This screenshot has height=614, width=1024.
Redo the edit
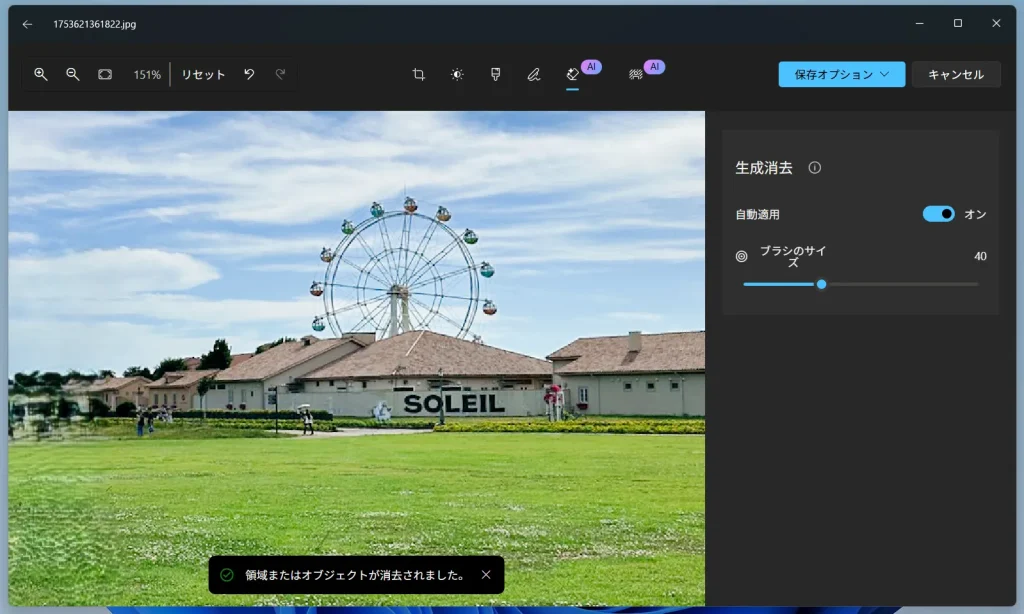click(x=280, y=74)
